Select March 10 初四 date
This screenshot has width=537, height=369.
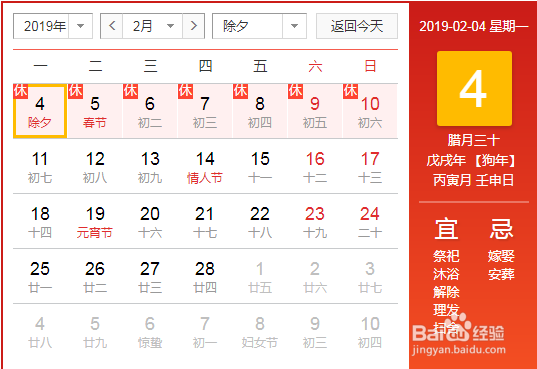pos(370,331)
